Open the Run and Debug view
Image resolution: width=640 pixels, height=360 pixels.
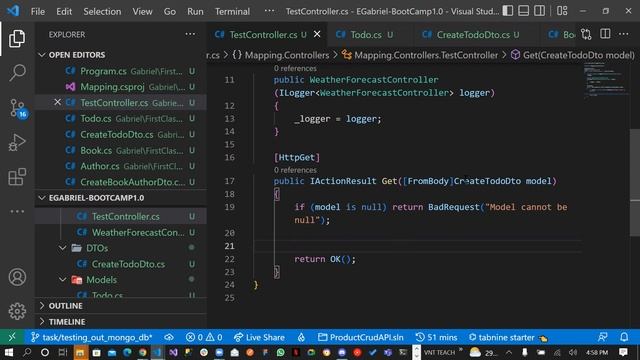click(x=17, y=142)
